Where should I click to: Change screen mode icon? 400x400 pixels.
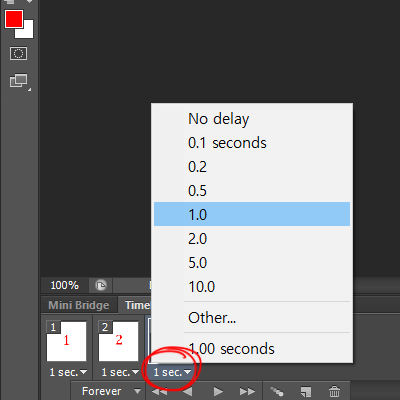coord(19,81)
